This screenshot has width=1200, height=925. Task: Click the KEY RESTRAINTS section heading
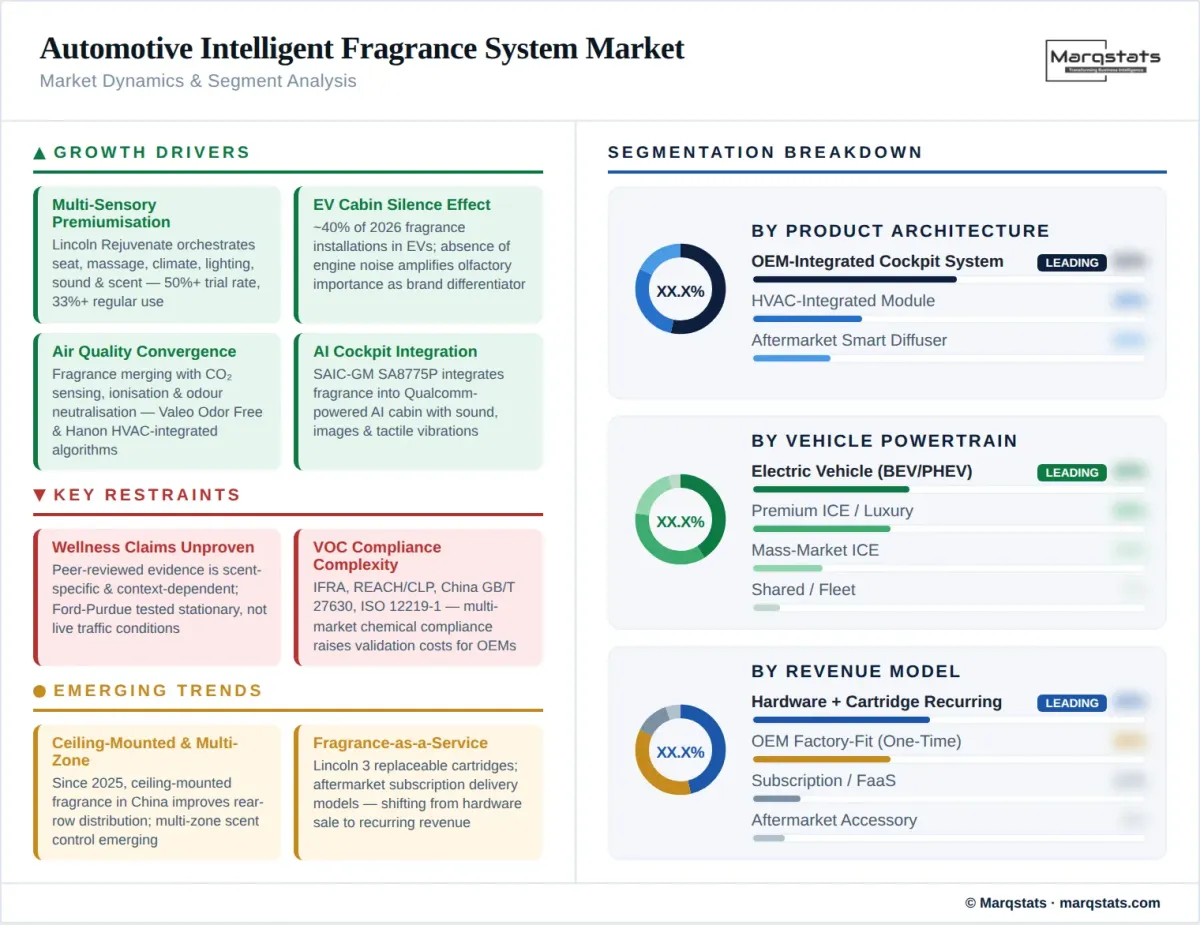click(x=147, y=495)
